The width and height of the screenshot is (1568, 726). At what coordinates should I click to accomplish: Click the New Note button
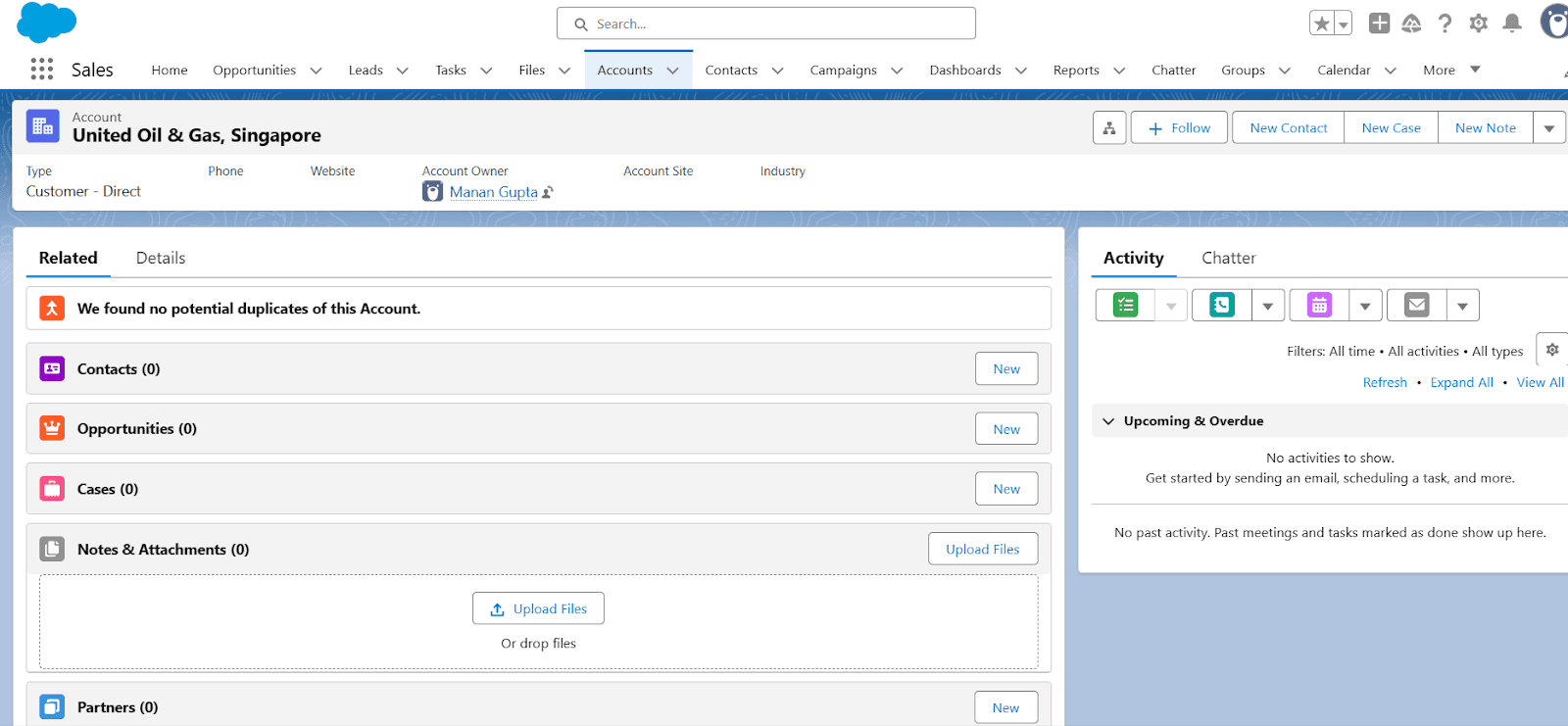[1486, 127]
